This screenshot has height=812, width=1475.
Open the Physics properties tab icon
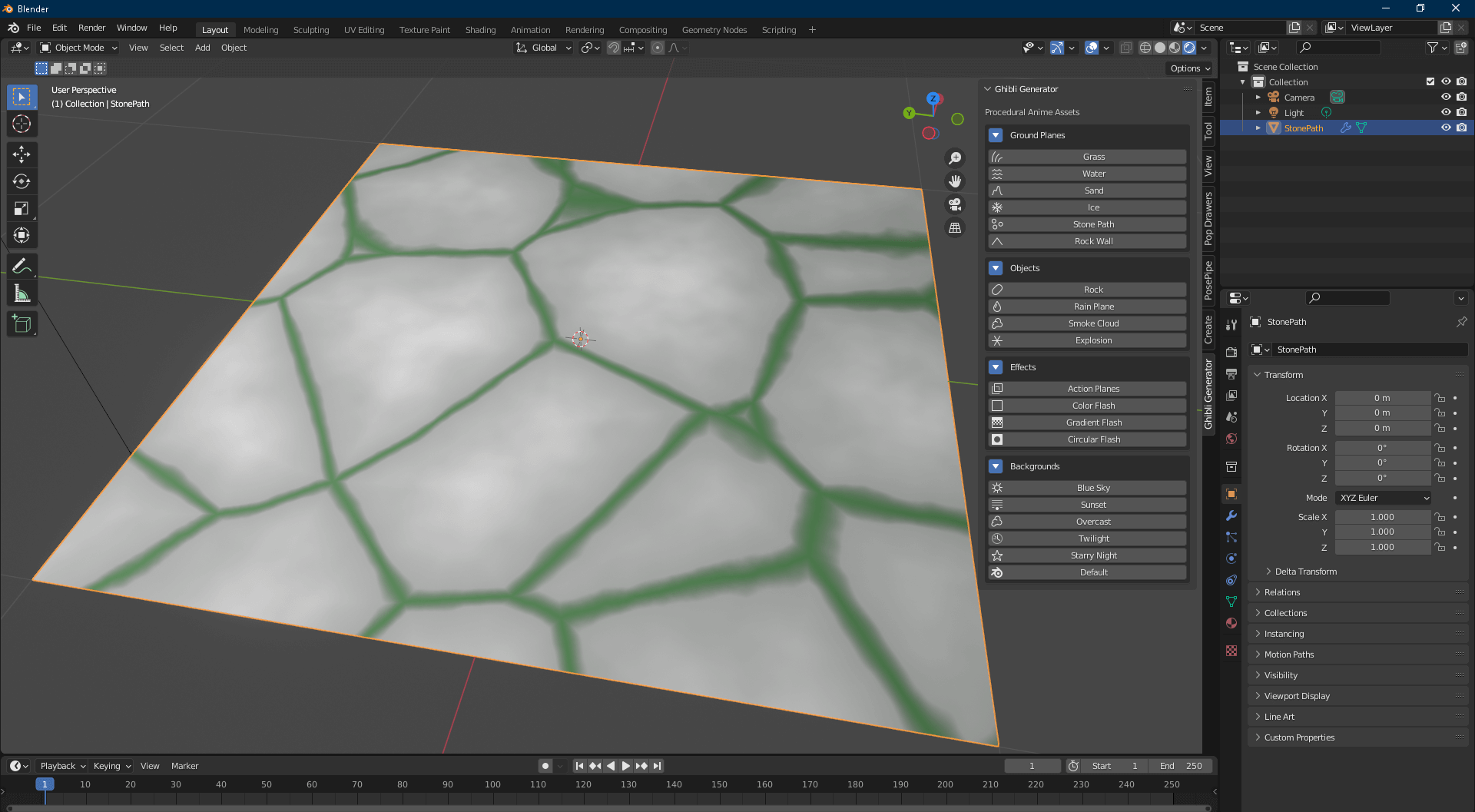(1231, 558)
